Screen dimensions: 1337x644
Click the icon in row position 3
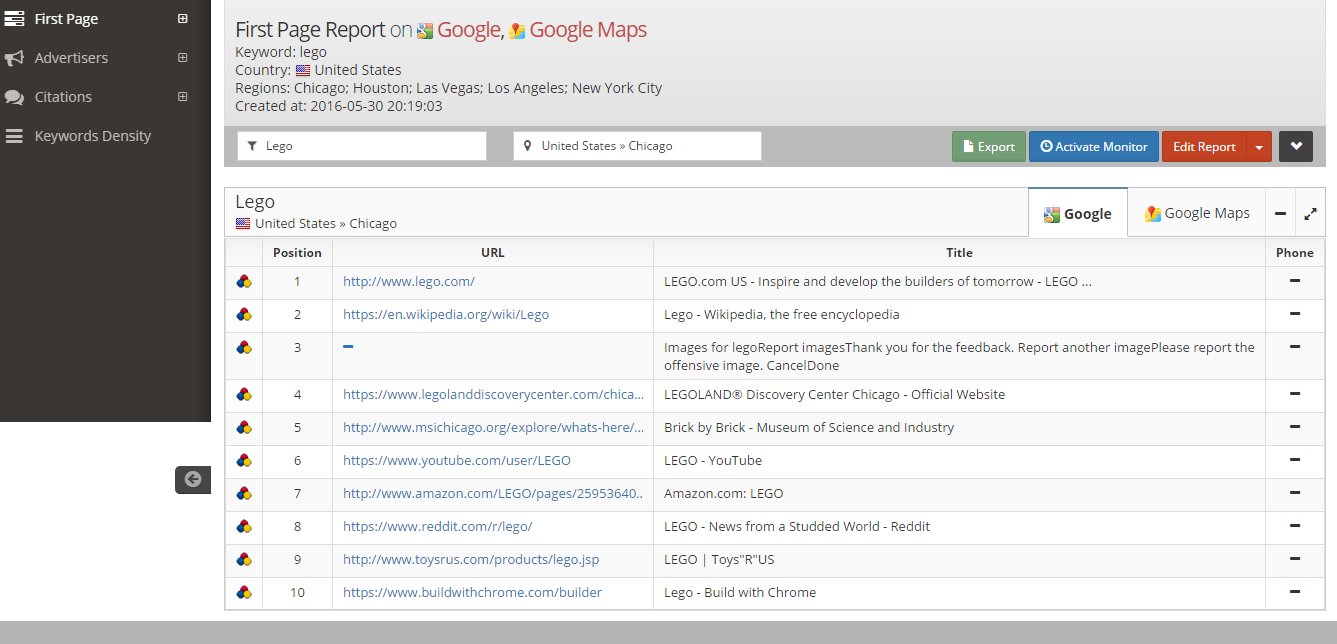pos(244,347)
